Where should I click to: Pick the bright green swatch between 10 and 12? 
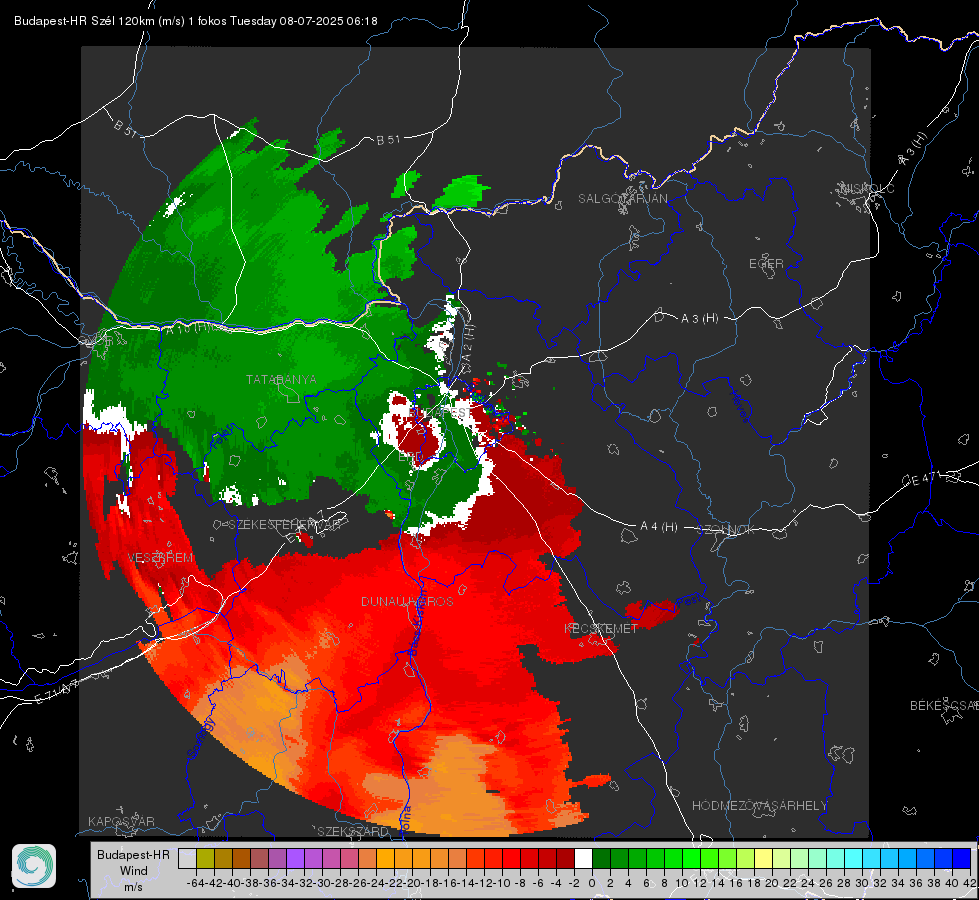click(x=691, y=858)
